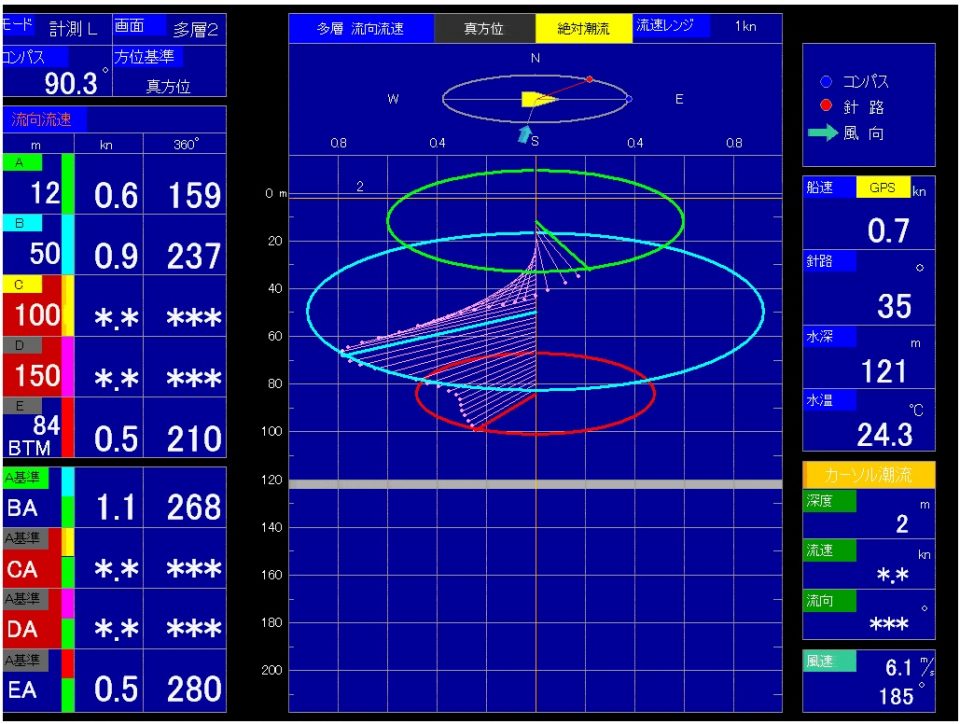960x724 pixels.
Task: Click EA direction value 280
Action: tap(194, 690)
